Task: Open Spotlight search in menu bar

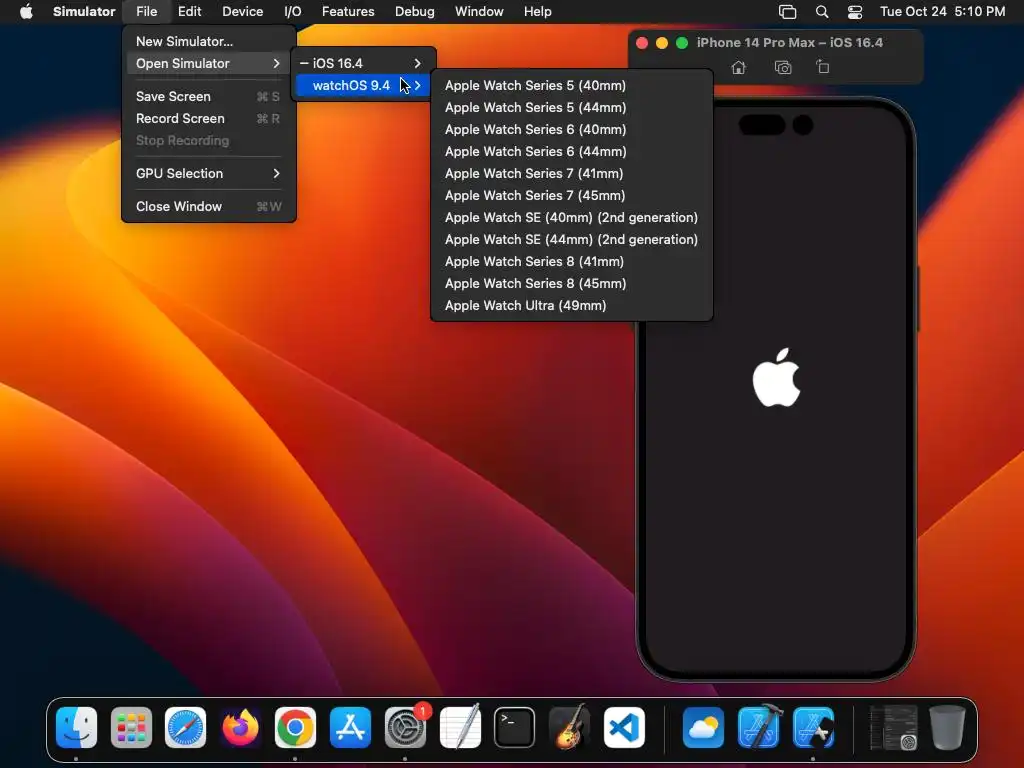Action: (x=822, y=11)
